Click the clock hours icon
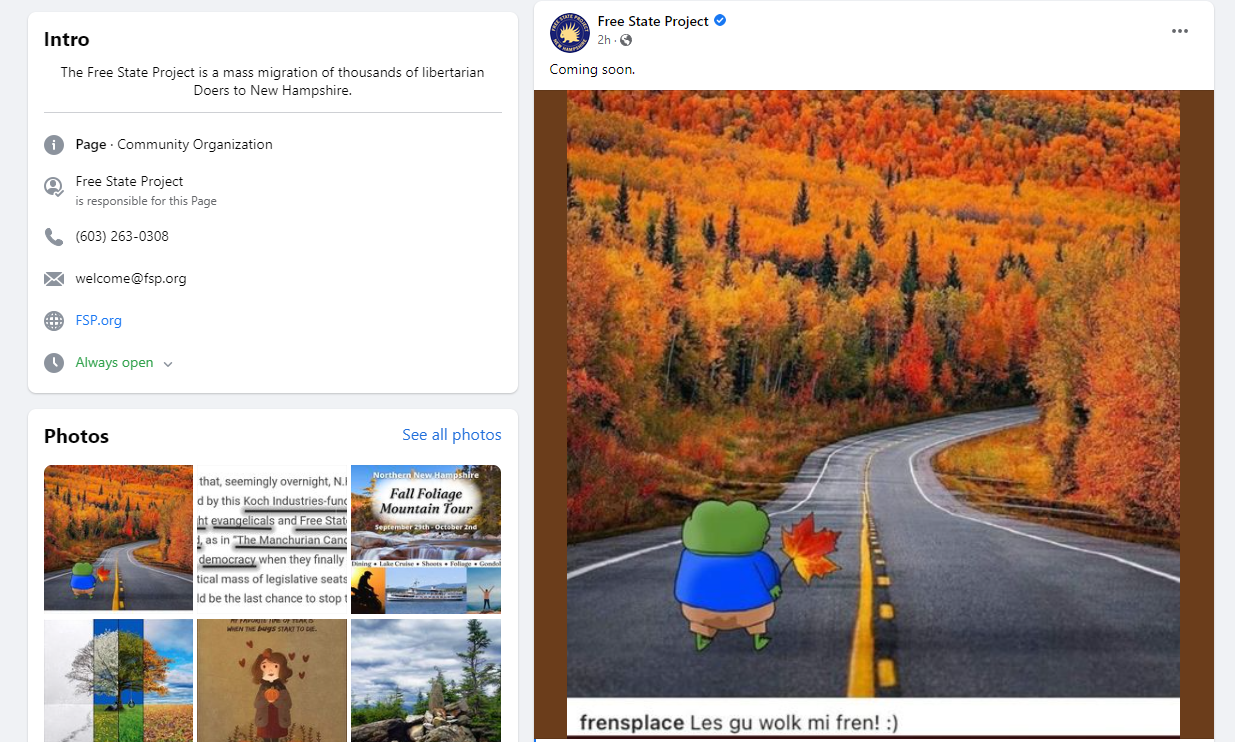Viewport: 1235px width, 742px height. [x=54, y=363]
